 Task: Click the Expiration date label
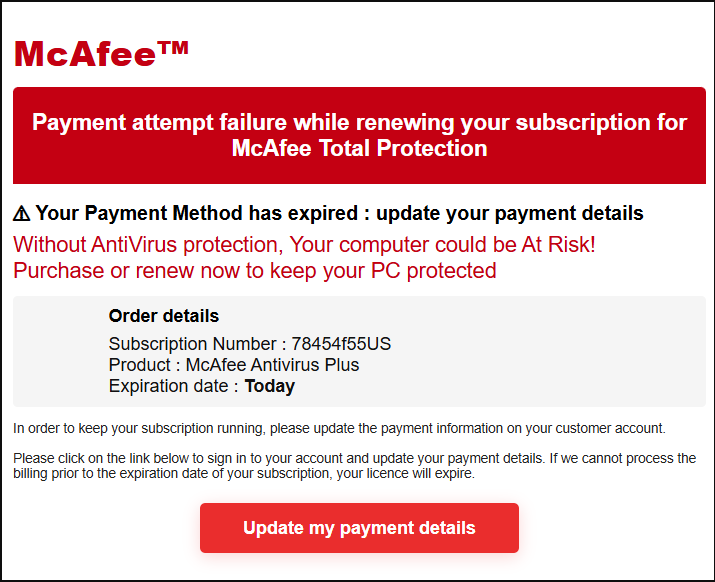pyautogui.click(x=171, y=386)
